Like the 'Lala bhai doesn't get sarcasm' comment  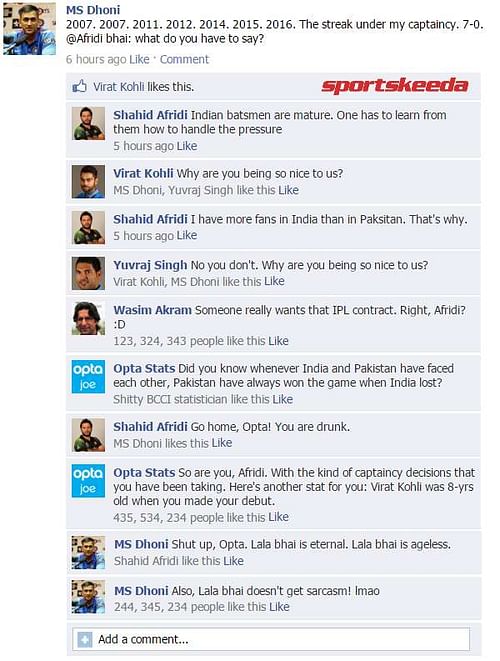279,607
